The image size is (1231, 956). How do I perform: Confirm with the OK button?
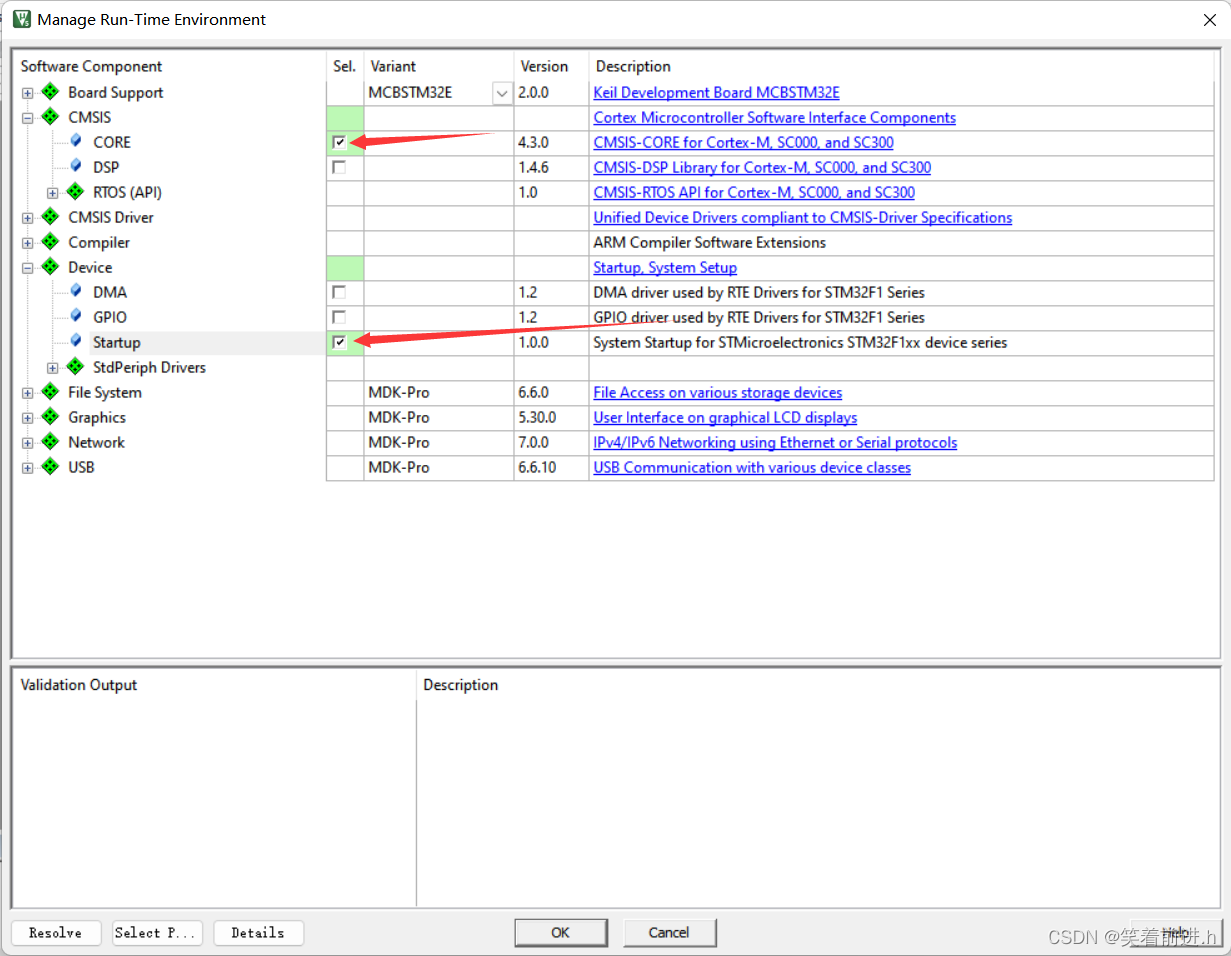(560, 932)
